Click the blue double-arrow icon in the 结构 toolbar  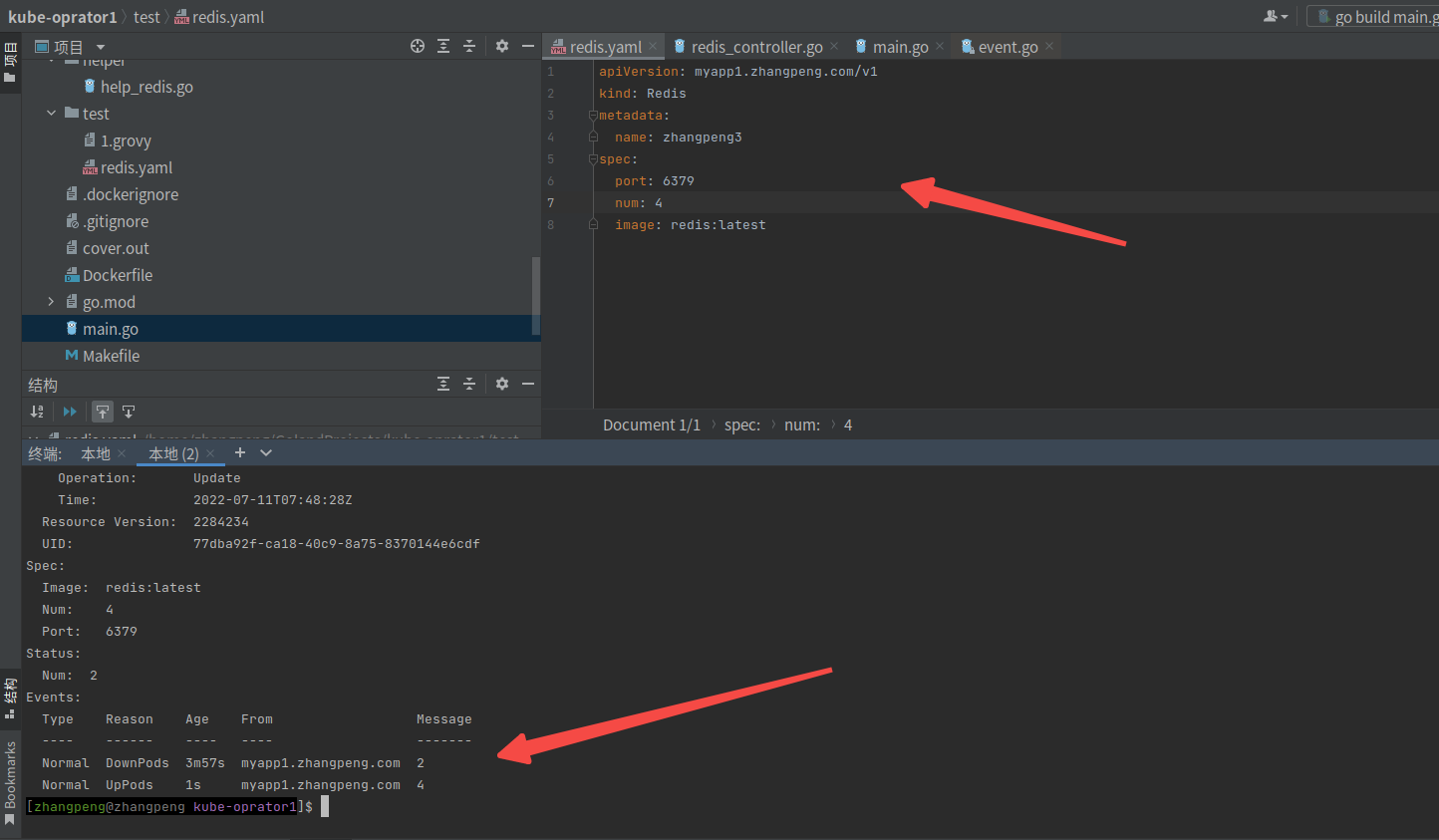coord(70,412)
